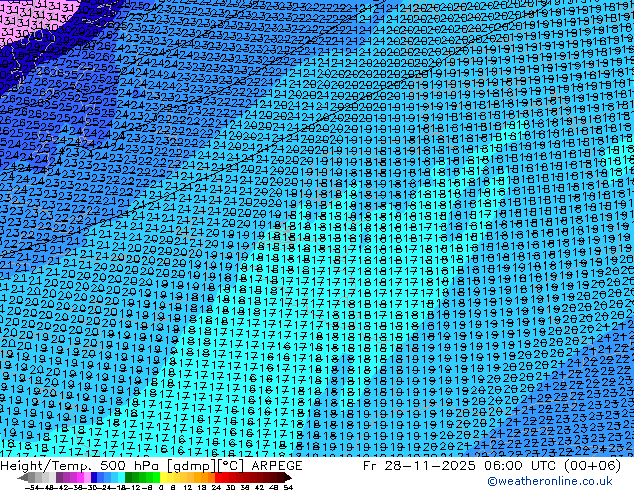Click the '[°C]' unit label
This screenshot has width=634, height=490.
point(231,466)
